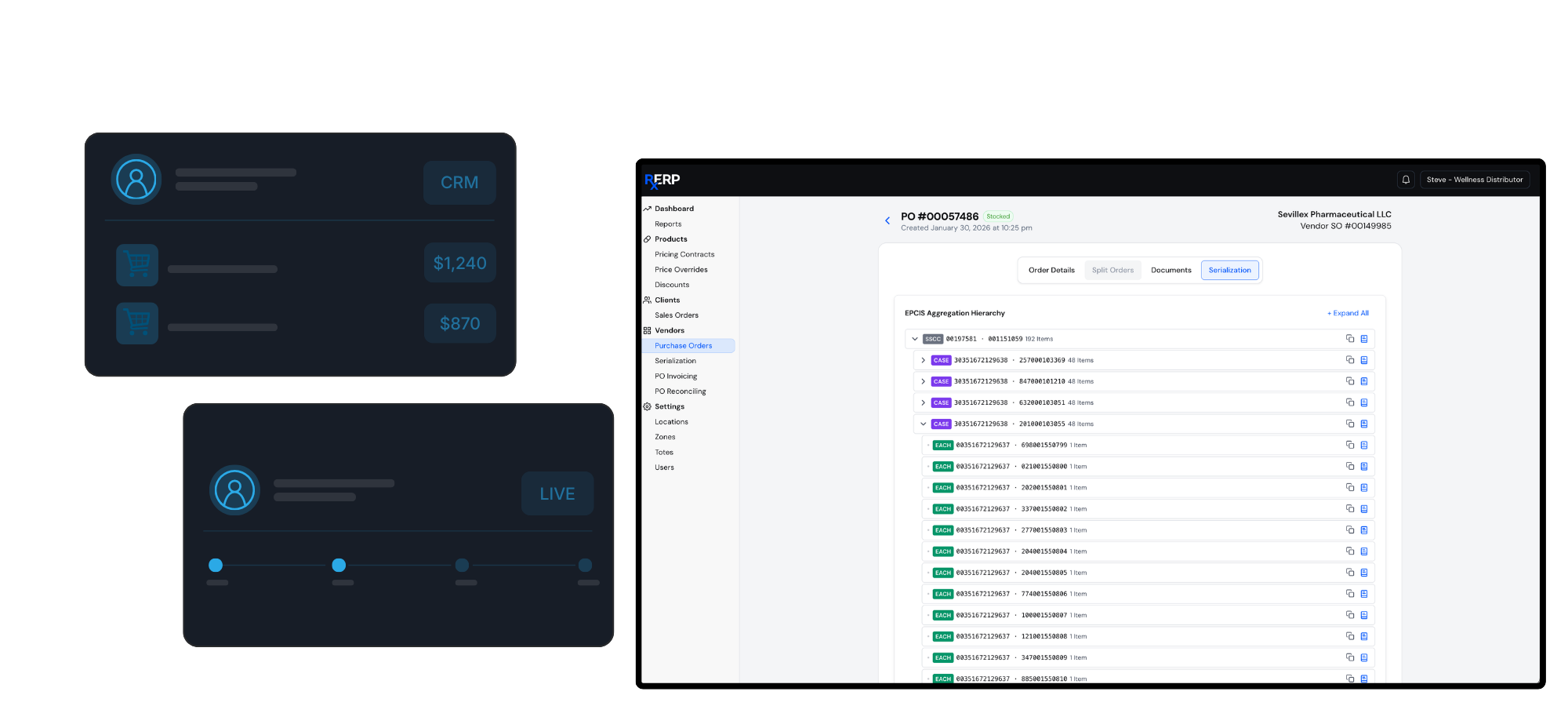Open document icon for SSCC 00197581 row
Image resolution: width=1568 pixels, height=706 pixels.
[x=1364, y=339]
